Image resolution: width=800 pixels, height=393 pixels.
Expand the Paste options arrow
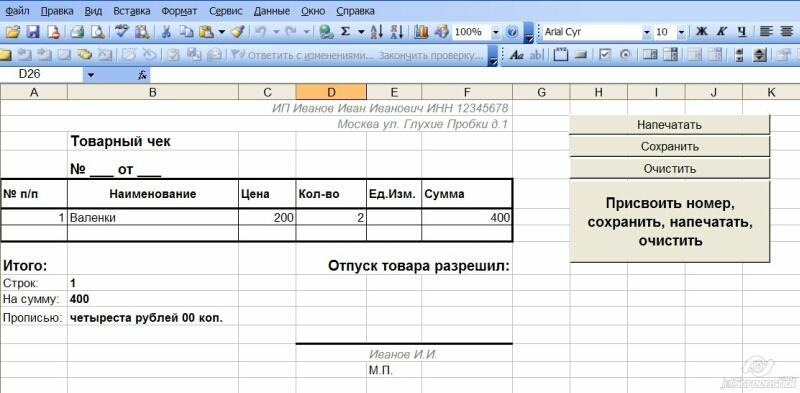pos(221,32)
